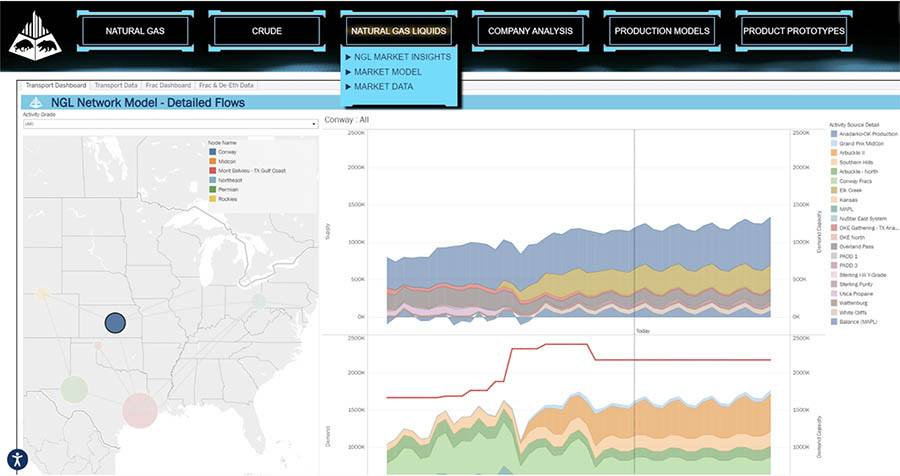This screenshot has height=476, width=900.
Task: Open the NATURAL GAS menu
Action: (x=135, y=31)
